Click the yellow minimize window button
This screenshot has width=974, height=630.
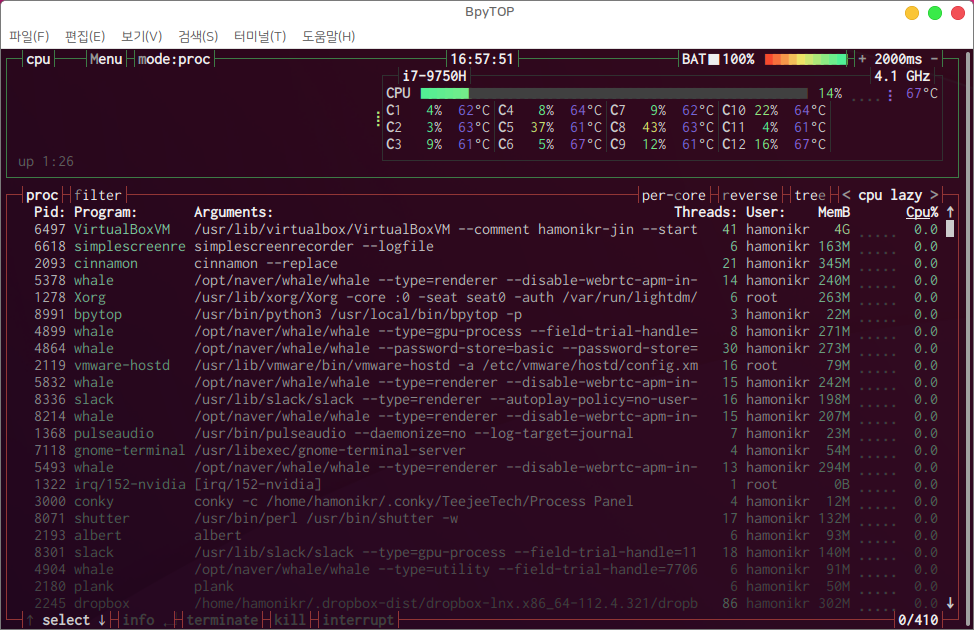(x=911, y=13)
